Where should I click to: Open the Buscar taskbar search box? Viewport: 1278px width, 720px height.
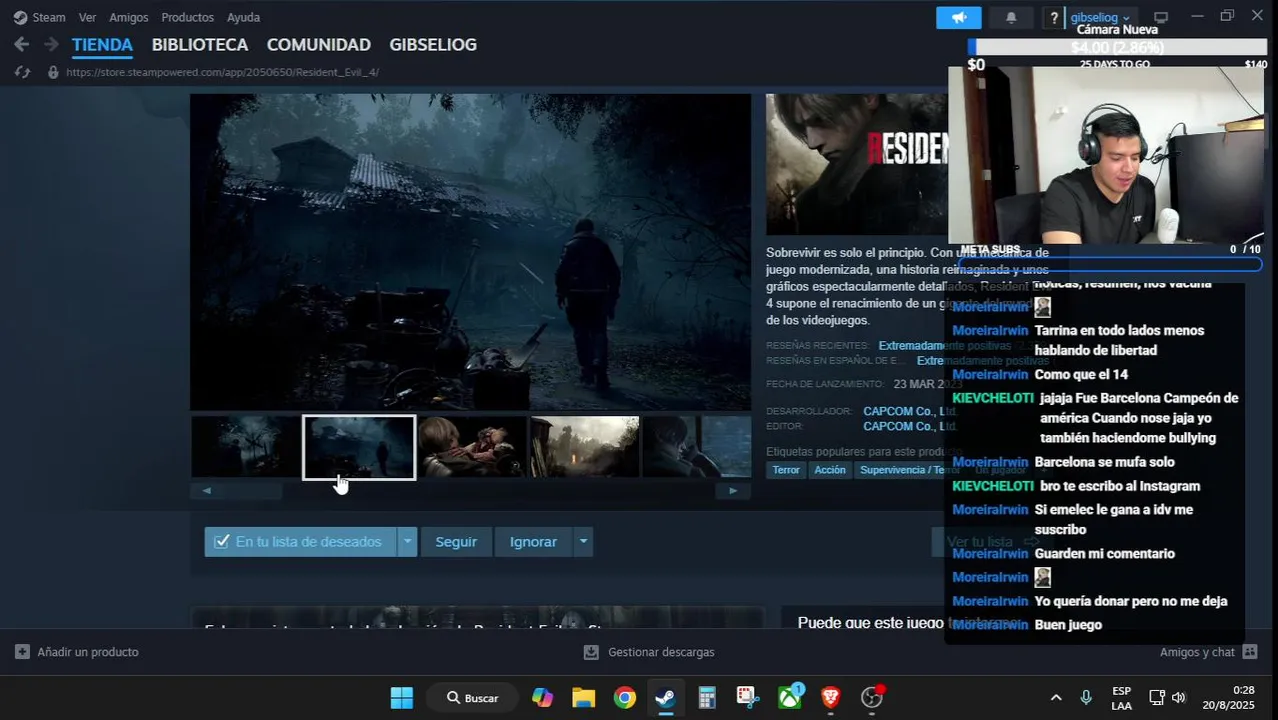(x=473, y=698)
